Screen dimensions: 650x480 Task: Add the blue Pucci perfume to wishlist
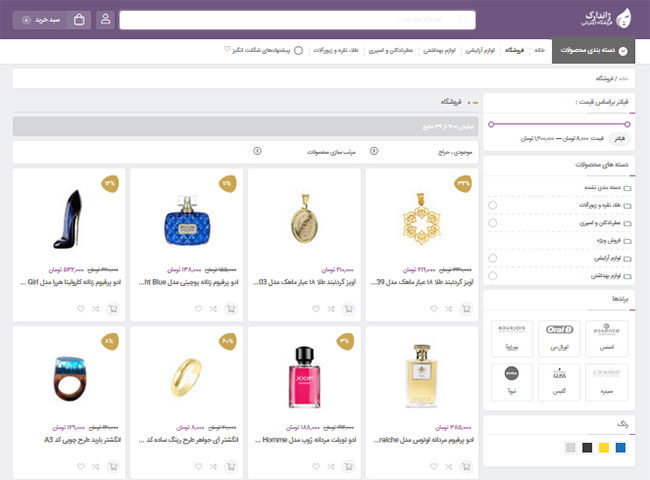click(x=195, y=308)
